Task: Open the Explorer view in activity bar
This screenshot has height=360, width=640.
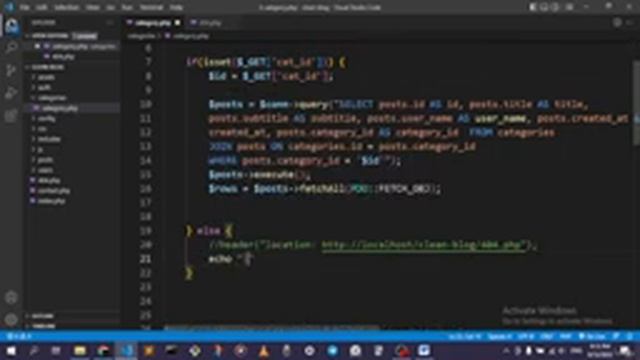Action: pyautogui.click(x=11, y=27)
